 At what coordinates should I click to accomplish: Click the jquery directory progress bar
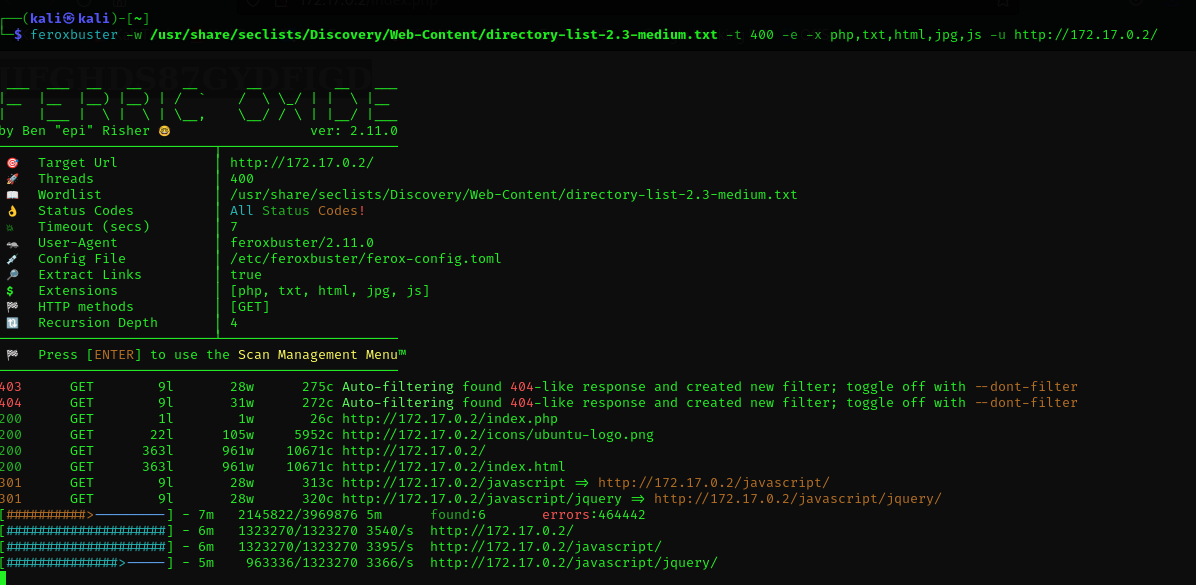(86, 563)
